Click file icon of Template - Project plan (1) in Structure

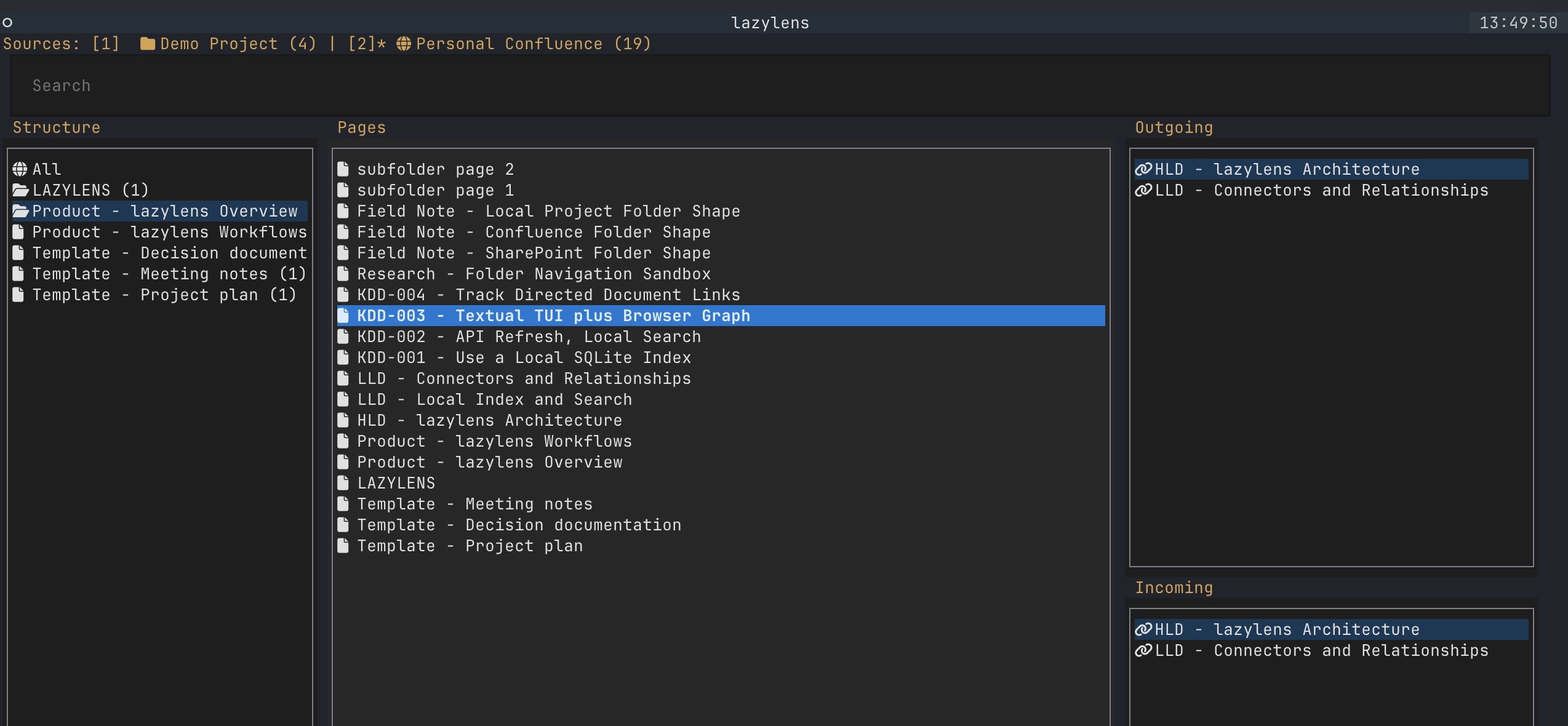(18, 295)
